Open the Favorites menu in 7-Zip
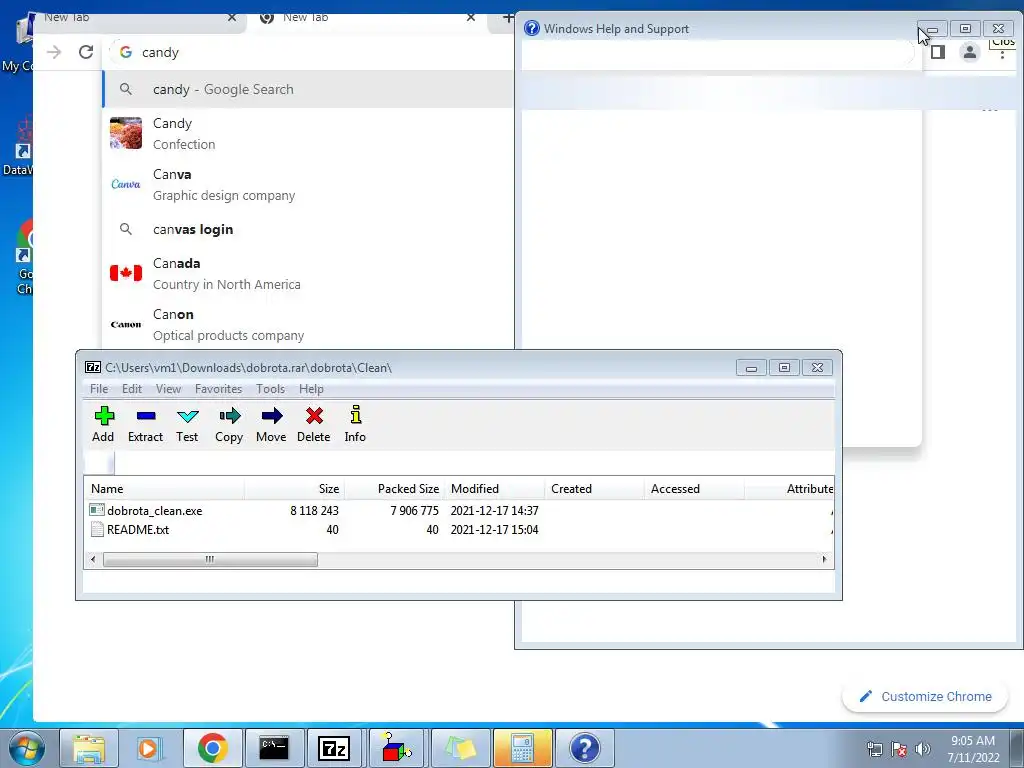The height and width of the screenshot is (768, 1024). tap(218, 389)
